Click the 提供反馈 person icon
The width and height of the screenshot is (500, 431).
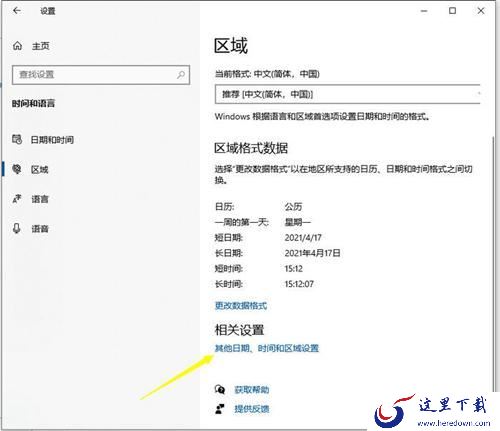[x=220, y=409]
